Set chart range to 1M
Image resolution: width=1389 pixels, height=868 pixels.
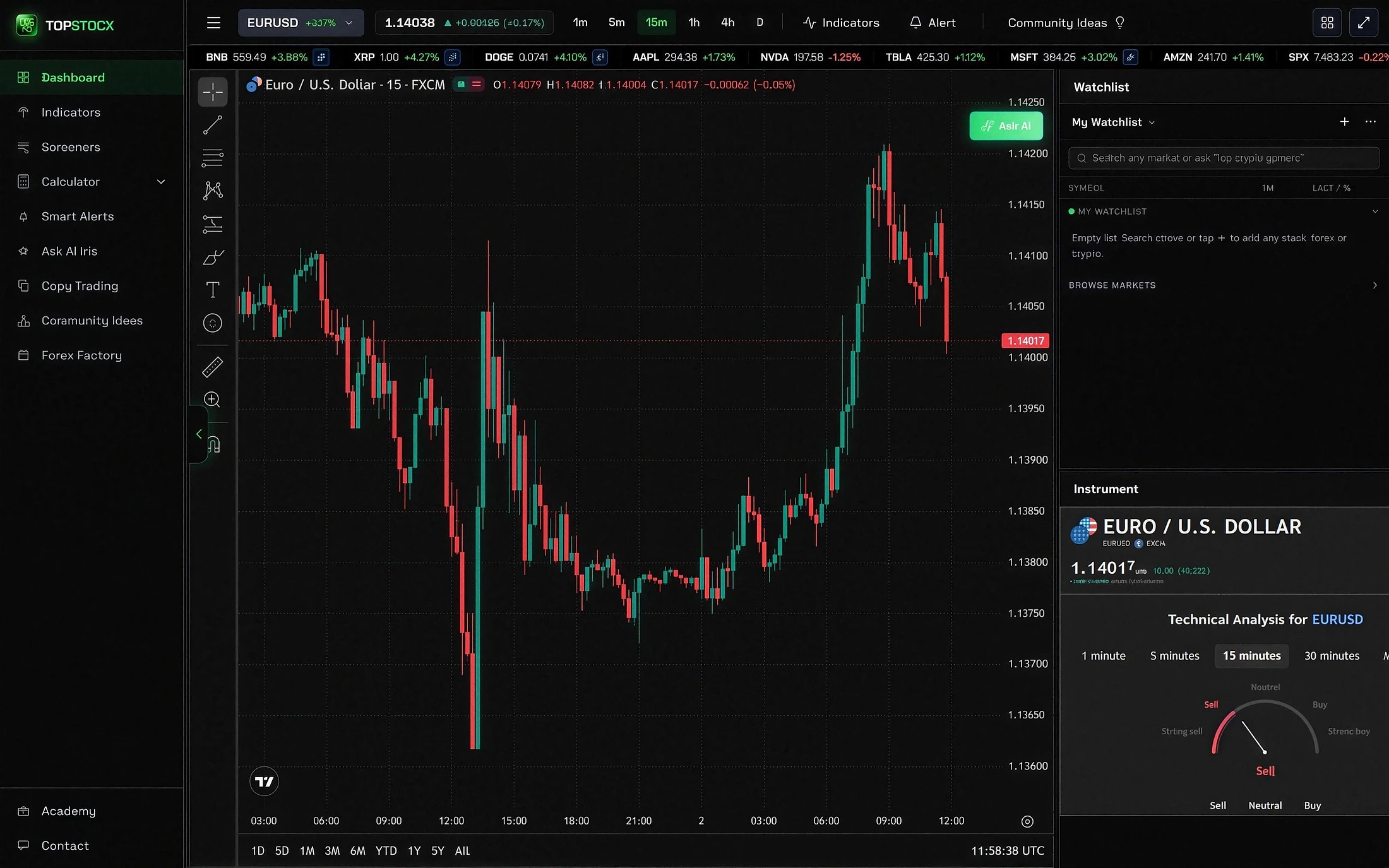click(307, 851)
